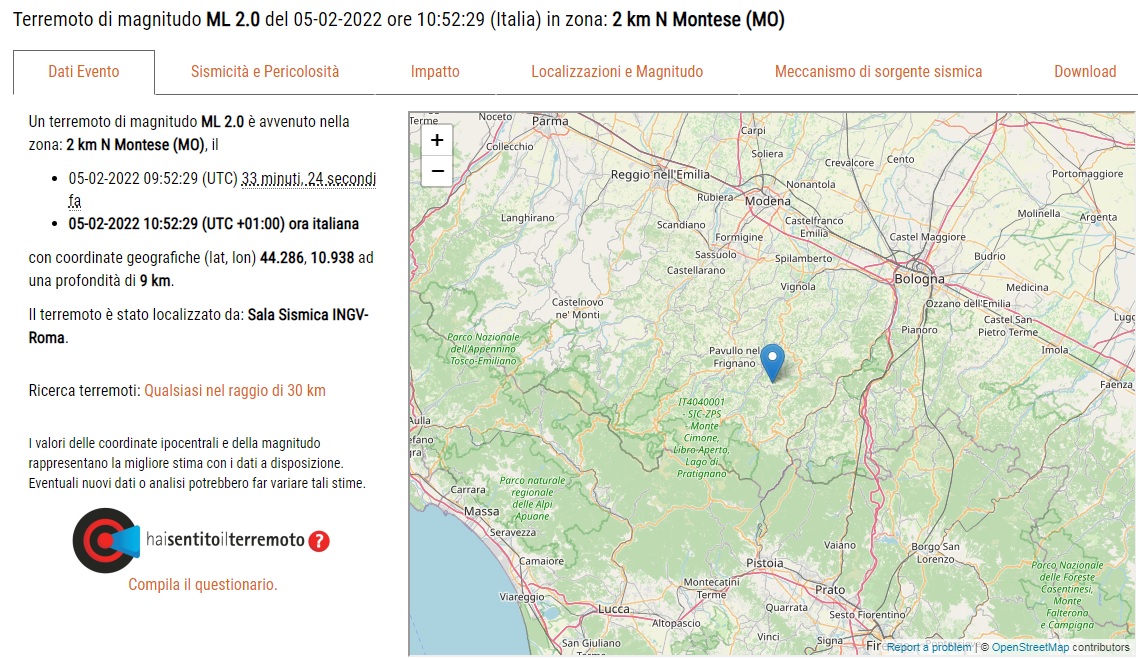
Task: Open Meccanismo di sorgente sismica tab
Action: click(878, 72)
